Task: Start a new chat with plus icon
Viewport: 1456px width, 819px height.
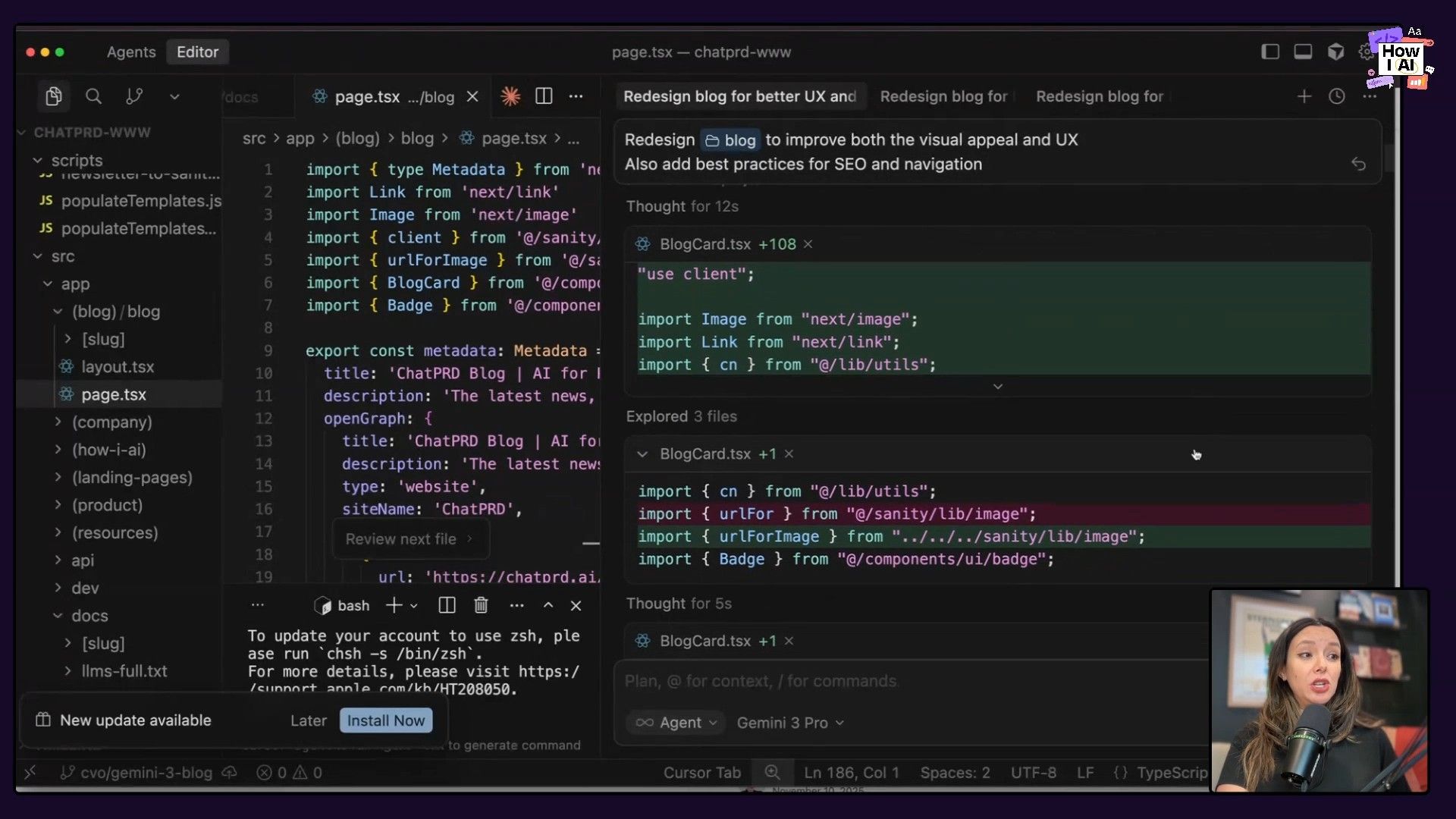Action: 1304,96
